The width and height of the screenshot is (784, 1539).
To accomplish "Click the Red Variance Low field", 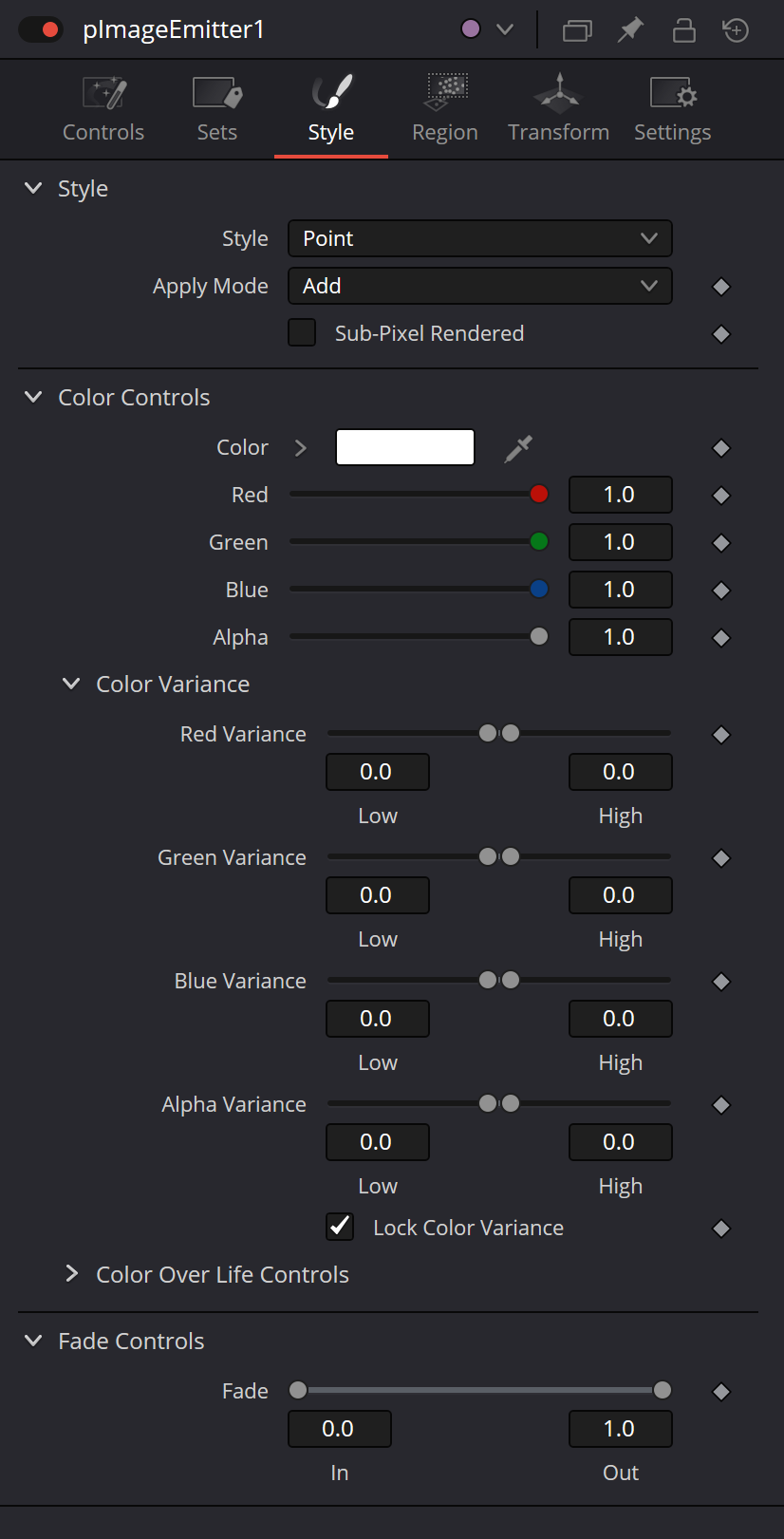I will (x=378, y=772).
